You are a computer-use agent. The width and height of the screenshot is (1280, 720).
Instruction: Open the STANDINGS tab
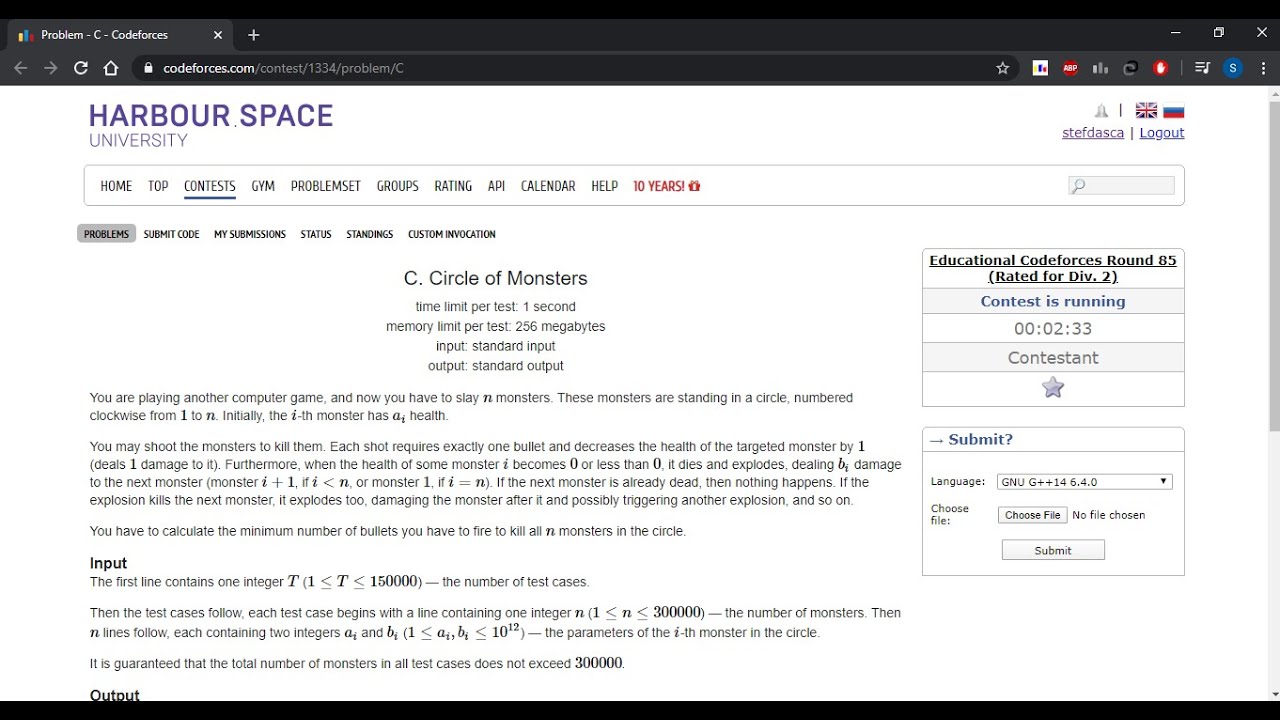370,234
